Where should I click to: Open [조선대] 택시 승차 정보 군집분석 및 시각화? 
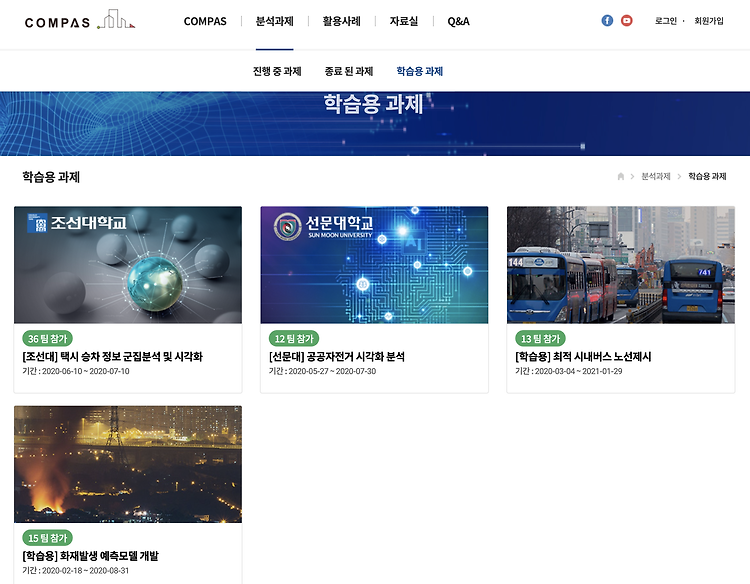tap(112, 357)
